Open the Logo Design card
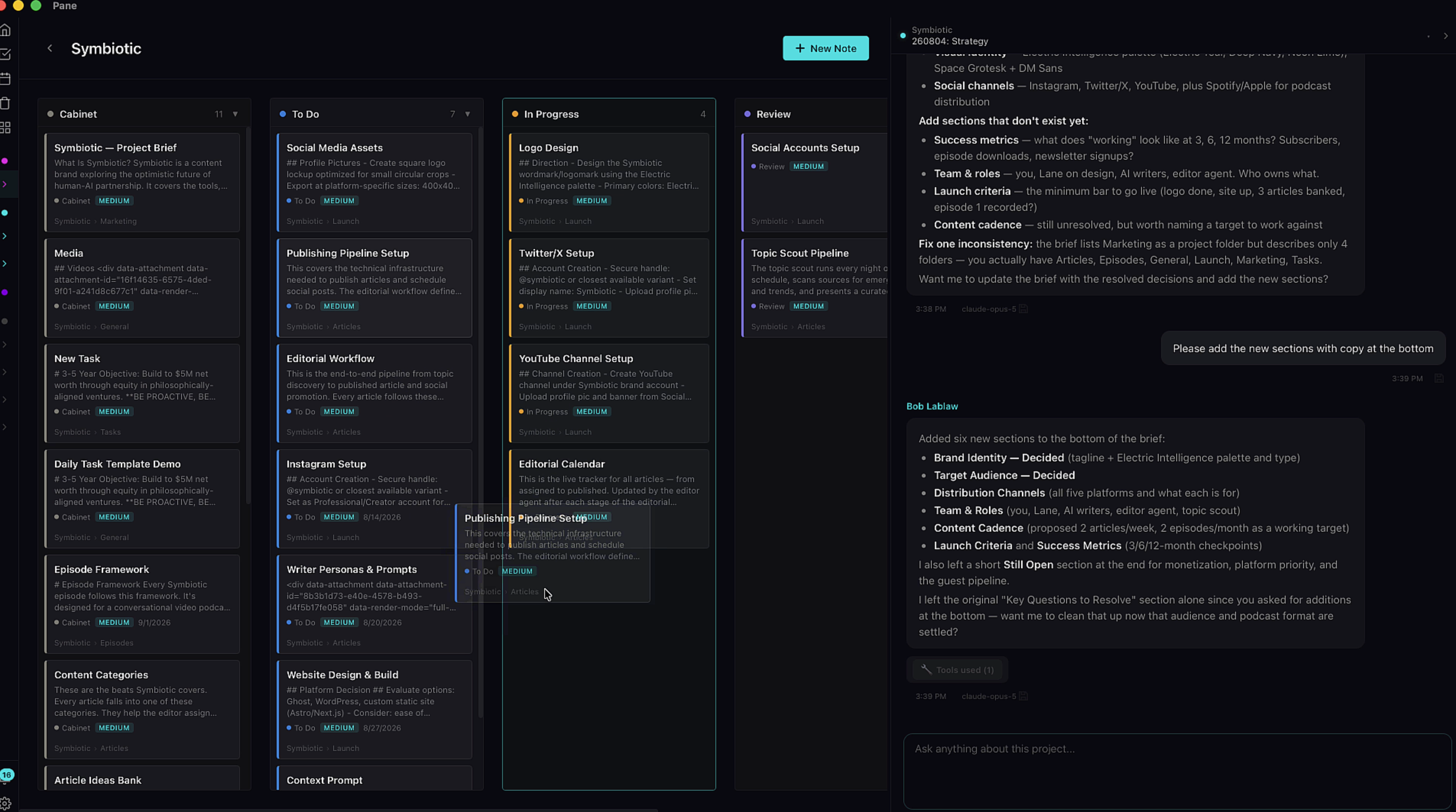 point(609,183)
